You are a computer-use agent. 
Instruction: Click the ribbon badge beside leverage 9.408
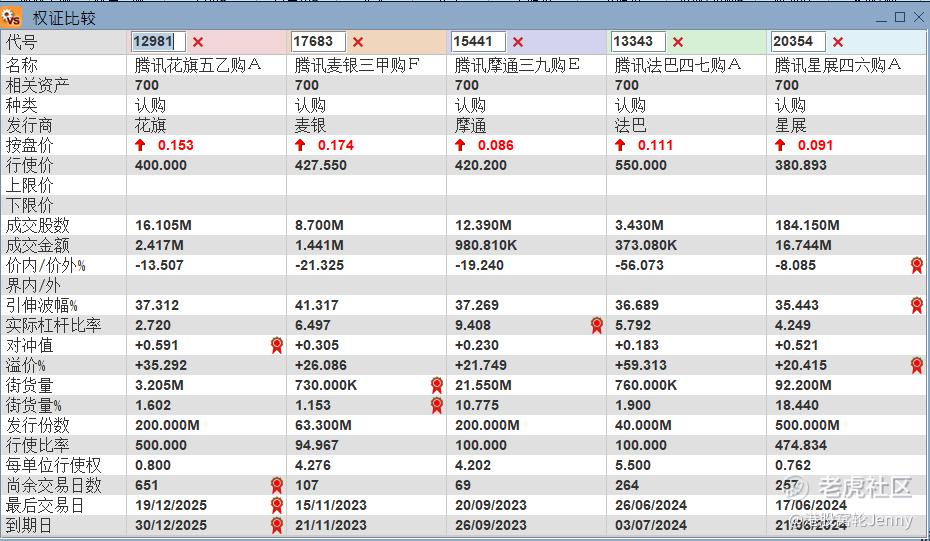pyautogui.click(x=597, y=325)
